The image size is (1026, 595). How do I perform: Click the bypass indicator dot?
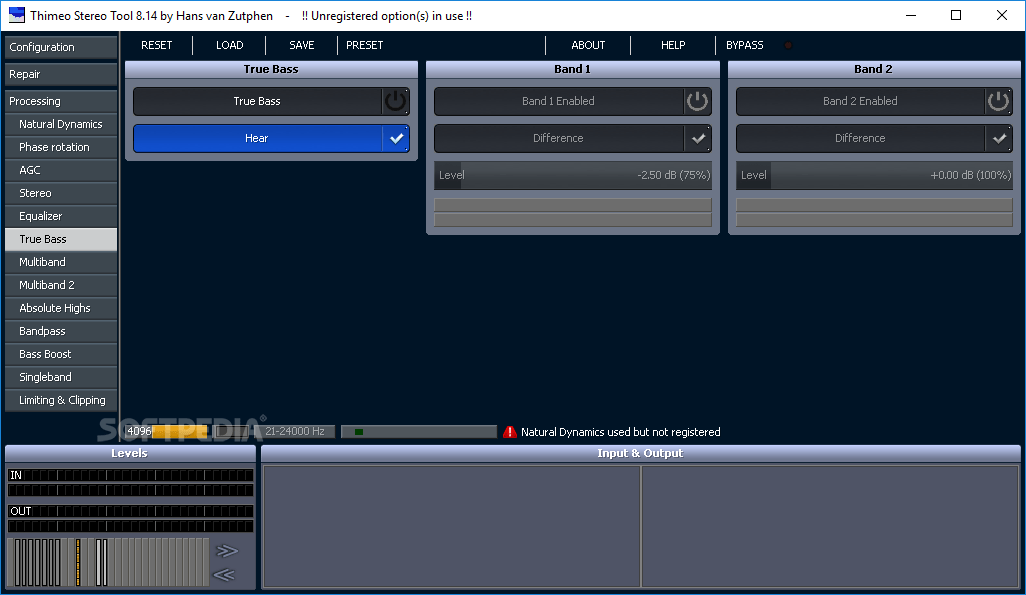[788, 45]
